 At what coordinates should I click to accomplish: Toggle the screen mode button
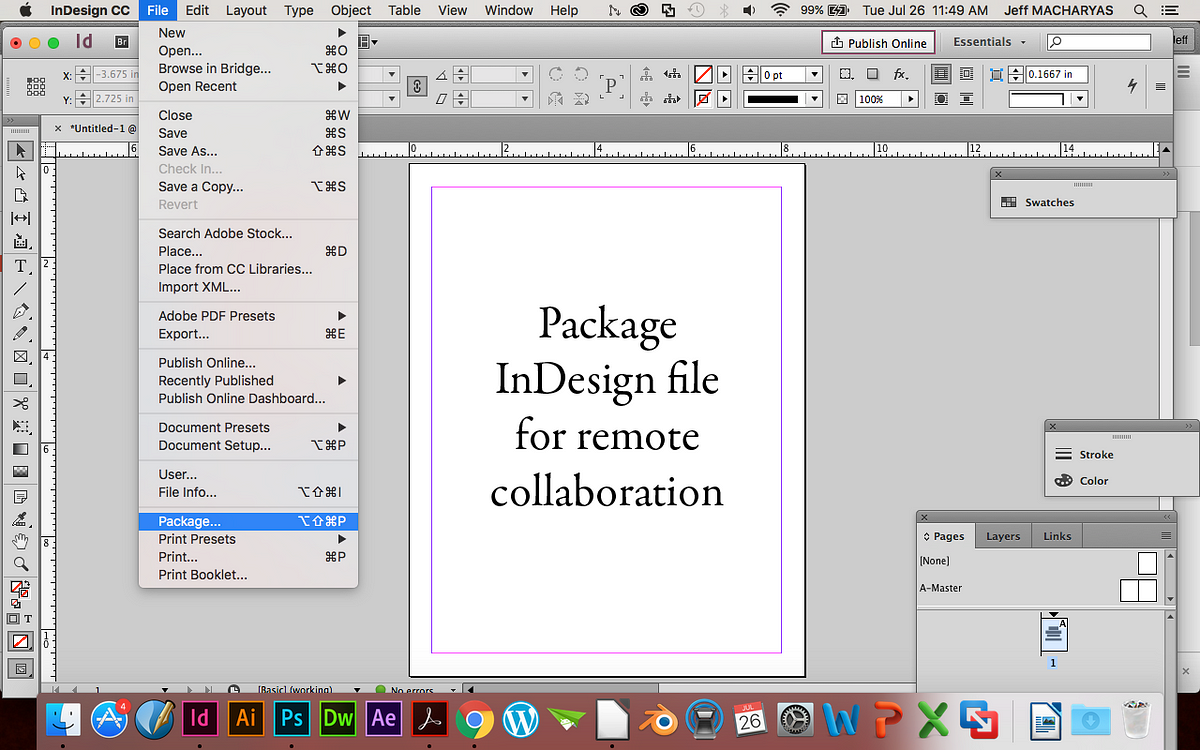click(x=20, y=667)
